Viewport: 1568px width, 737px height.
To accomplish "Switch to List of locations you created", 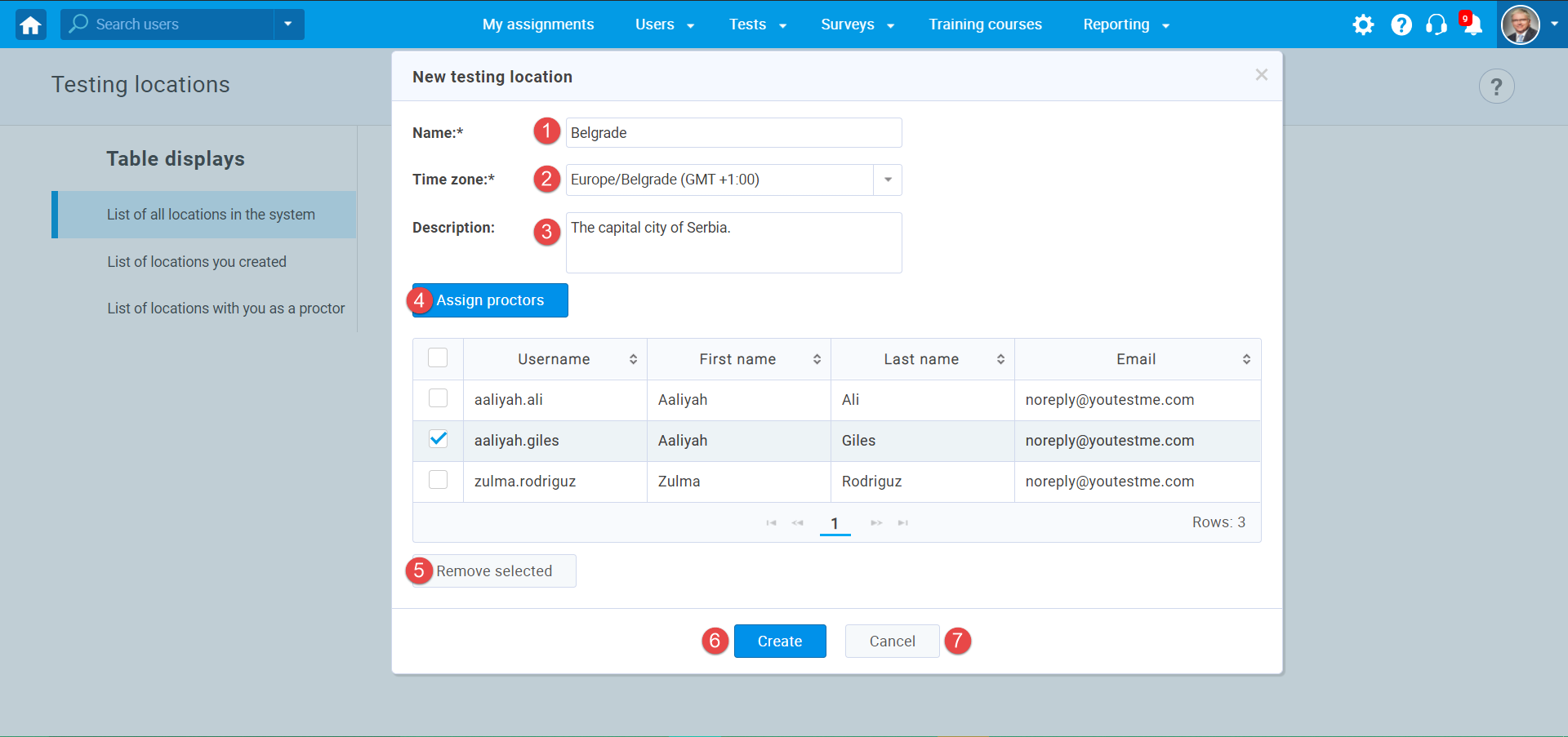I will pyautogui.click(x=197, y=261).
